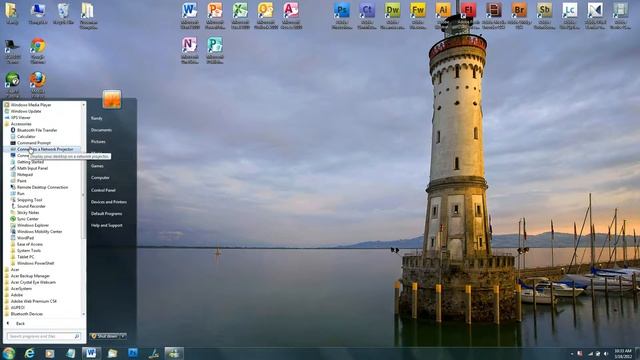Open Calculator in Accessories
This screenshot has width=640, height=360.
tap(26, 136)
